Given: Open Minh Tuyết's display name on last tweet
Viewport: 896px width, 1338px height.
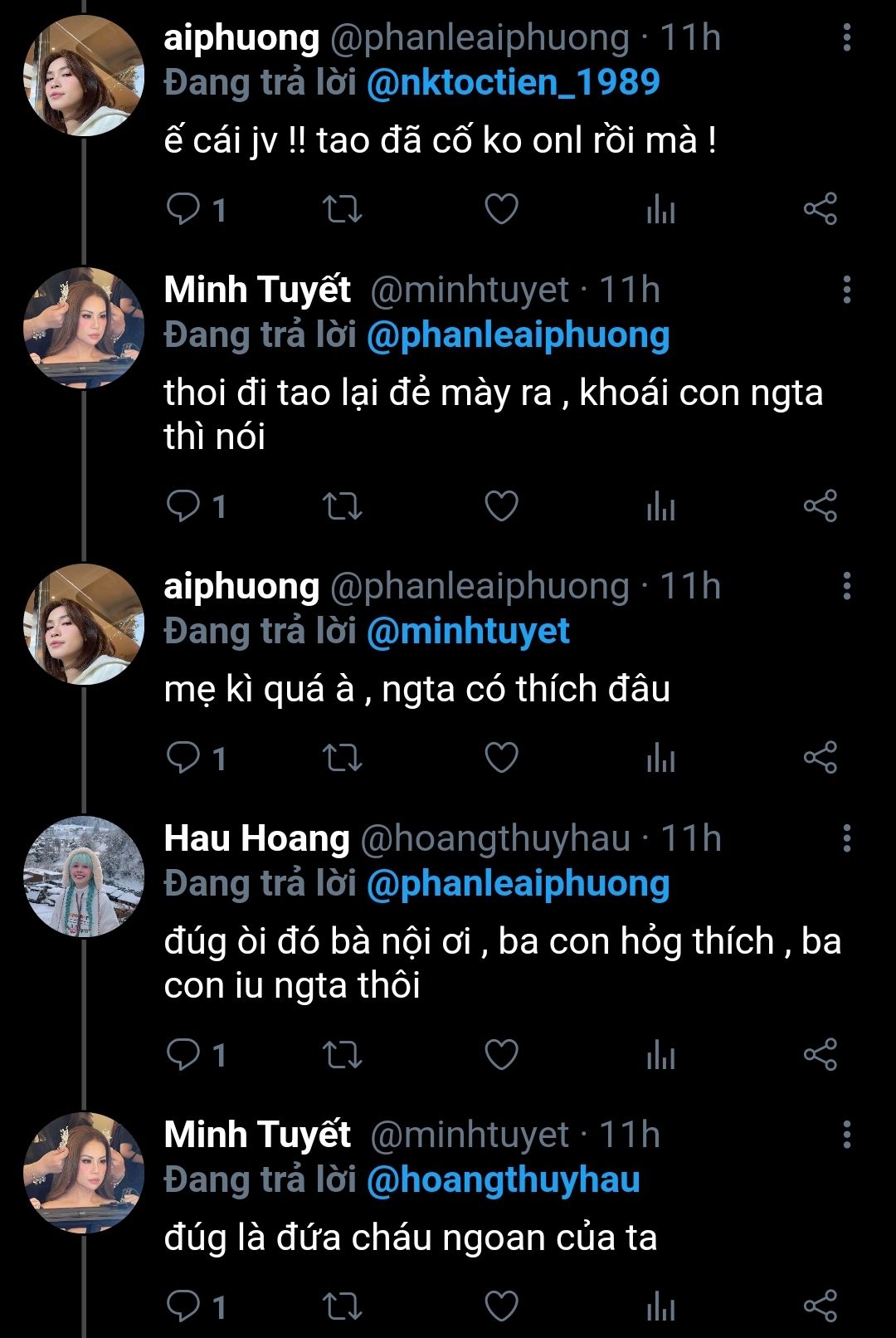Looking at the screenshot, I should (257, 1135).
